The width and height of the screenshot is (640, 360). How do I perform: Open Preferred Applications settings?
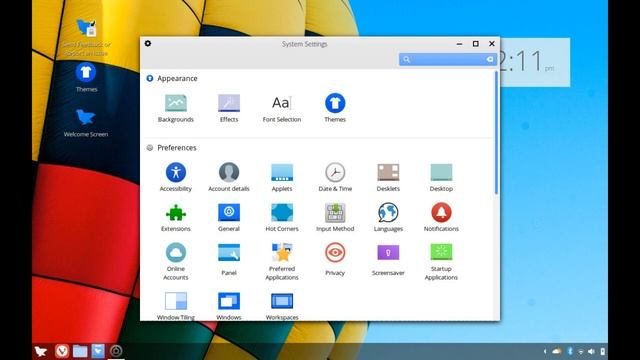pyautogui.click(x=282, y=261)
